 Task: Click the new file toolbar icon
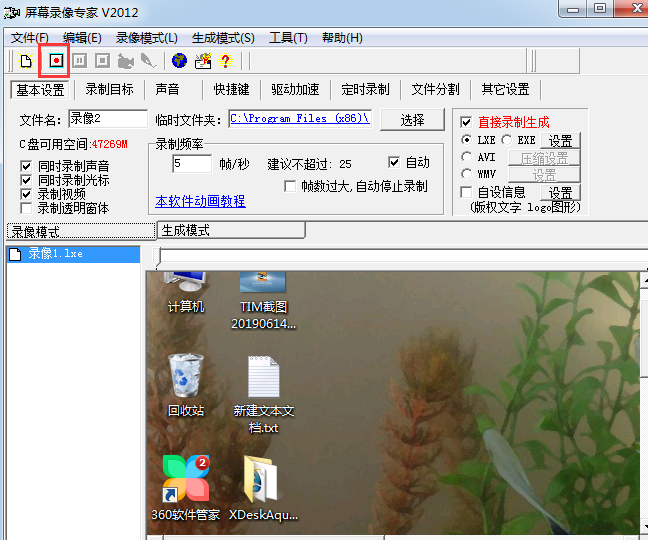pyautogui.click(x=26, y=61)
